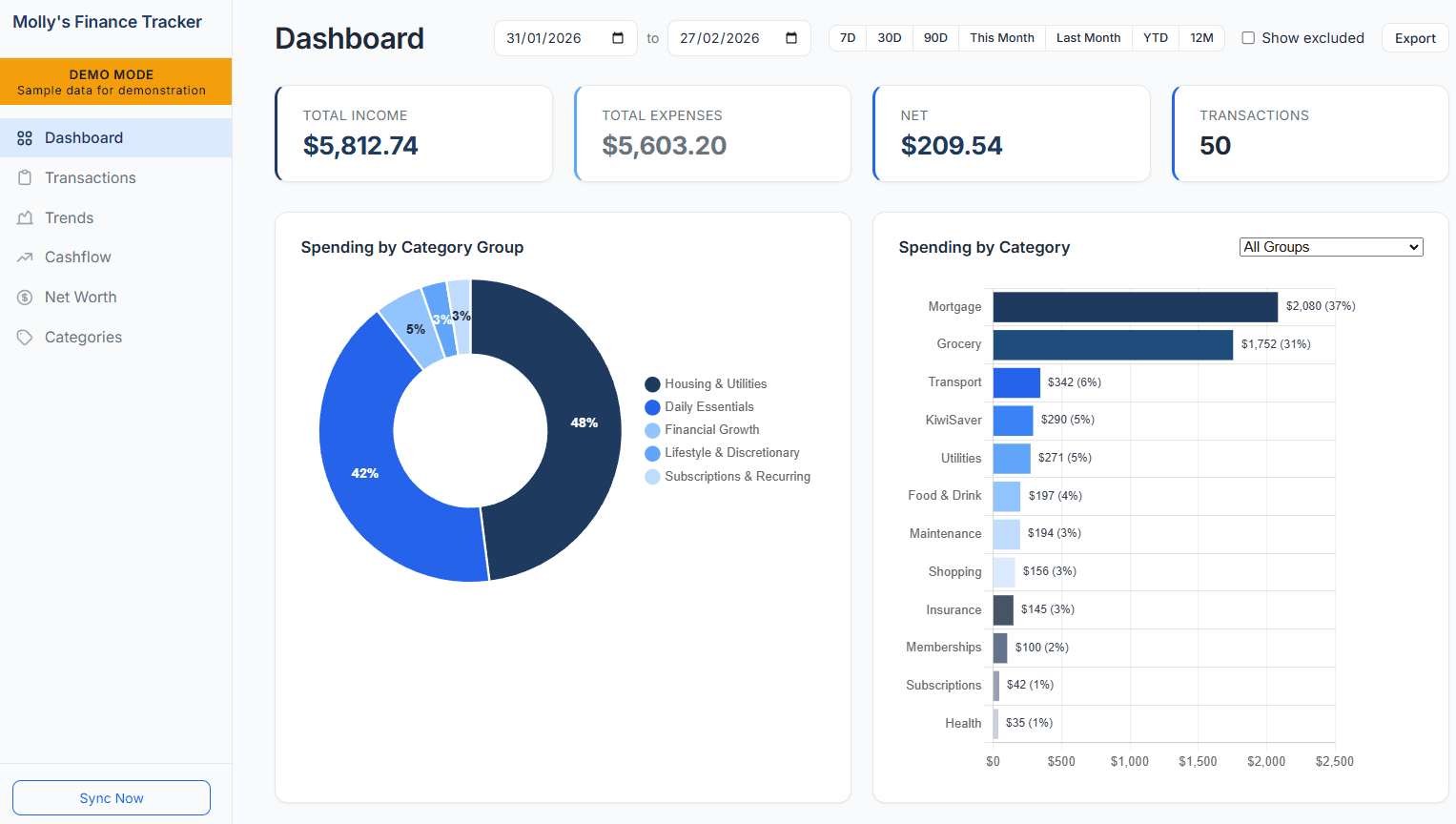
Task: Click the Export button
Action: 1415,37
